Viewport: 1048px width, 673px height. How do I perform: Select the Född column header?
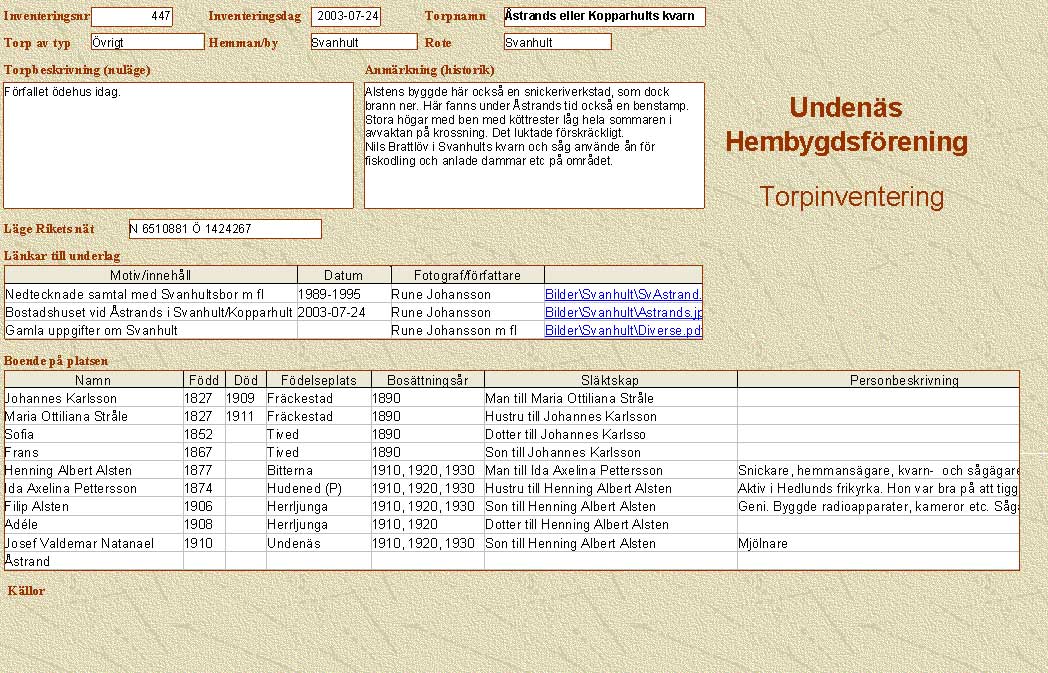tap(204, 380)
